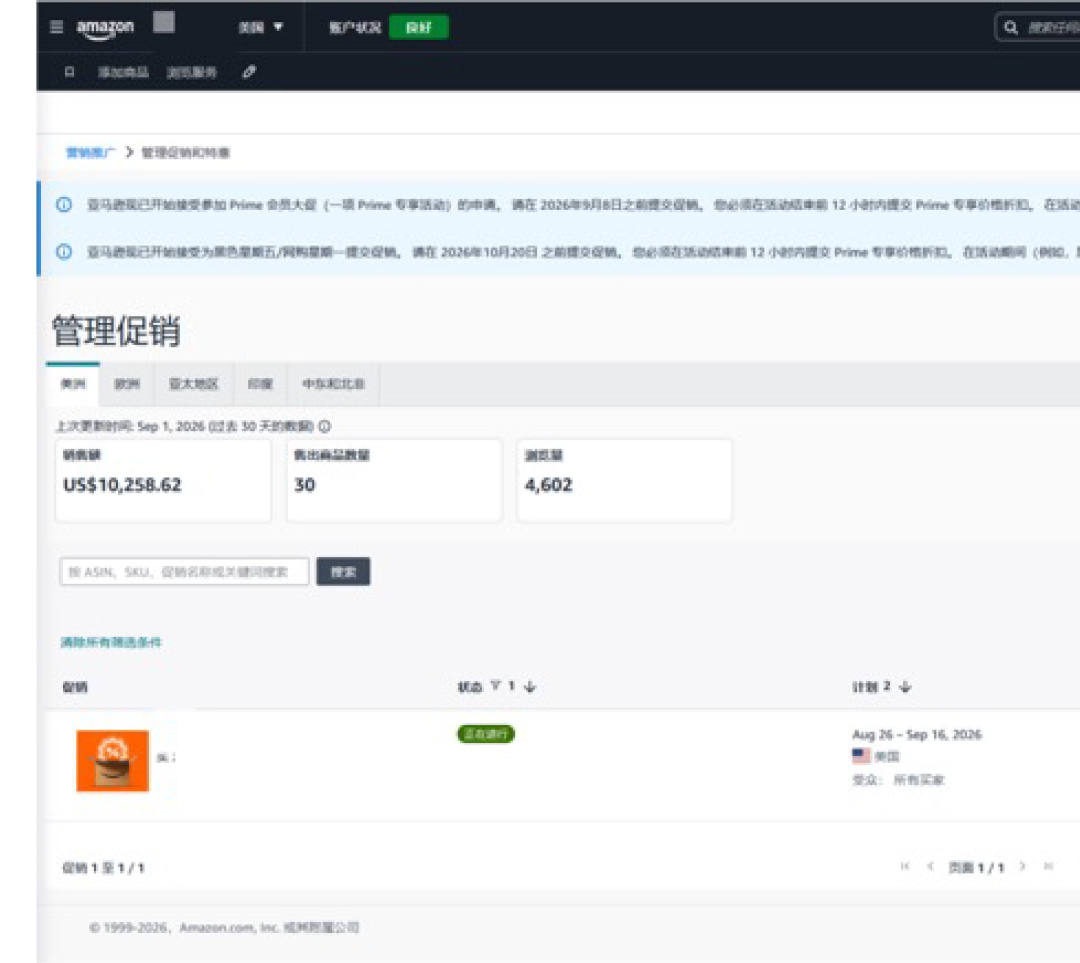Image resolution: width=1080 pixels, height=963 pixels.
Task: Click the bookmark icon in the favorites bar
Action: tap(69, 72)
